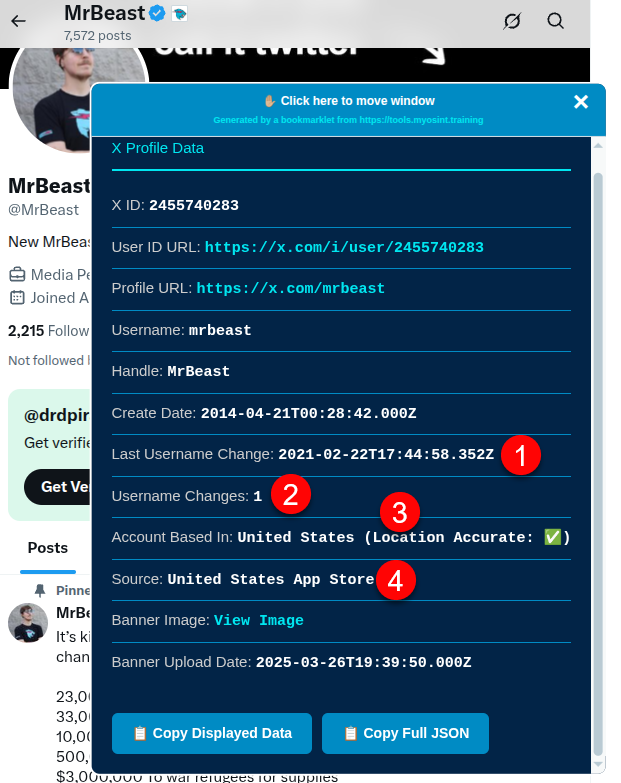Viewport: 621px width, 783px height.
Task: Click the green Location Accurate checkmark
Action: tap(553, 537)
